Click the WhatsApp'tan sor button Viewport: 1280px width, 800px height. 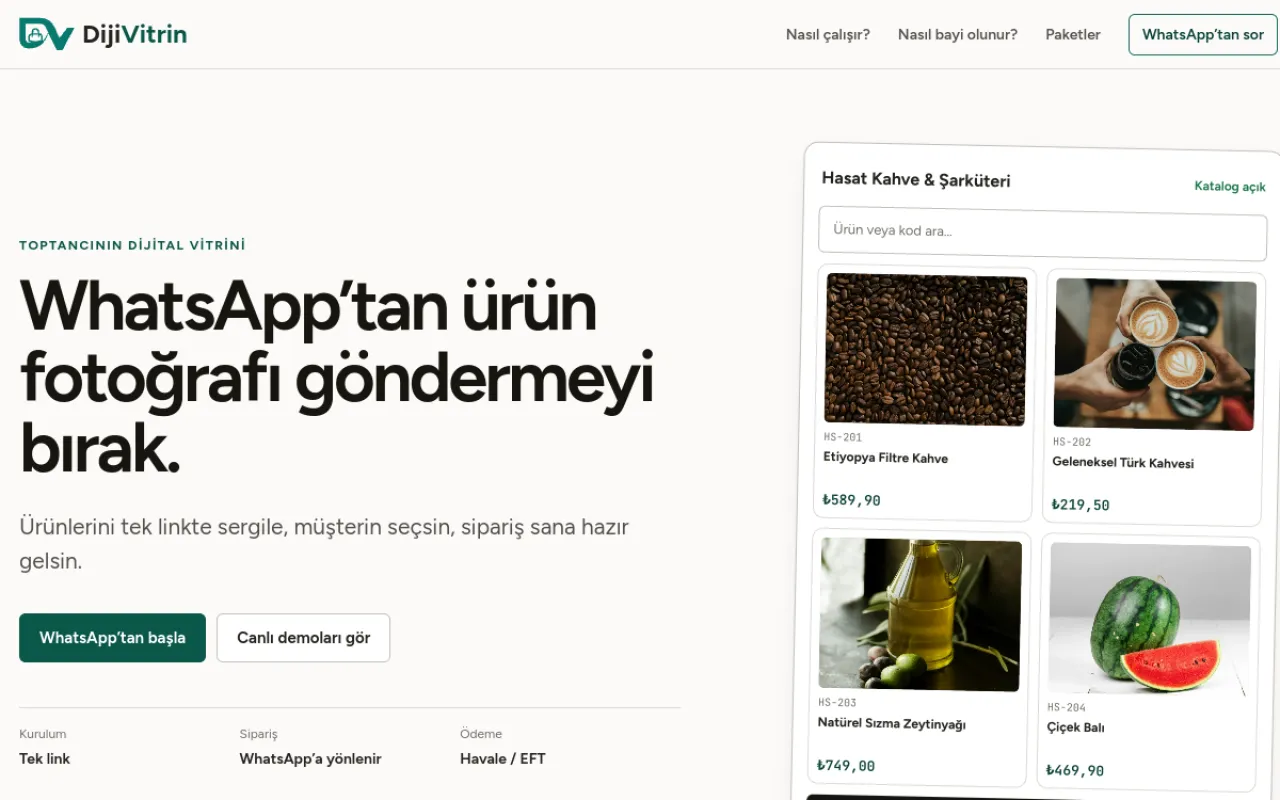click(x=1203, y=34)
